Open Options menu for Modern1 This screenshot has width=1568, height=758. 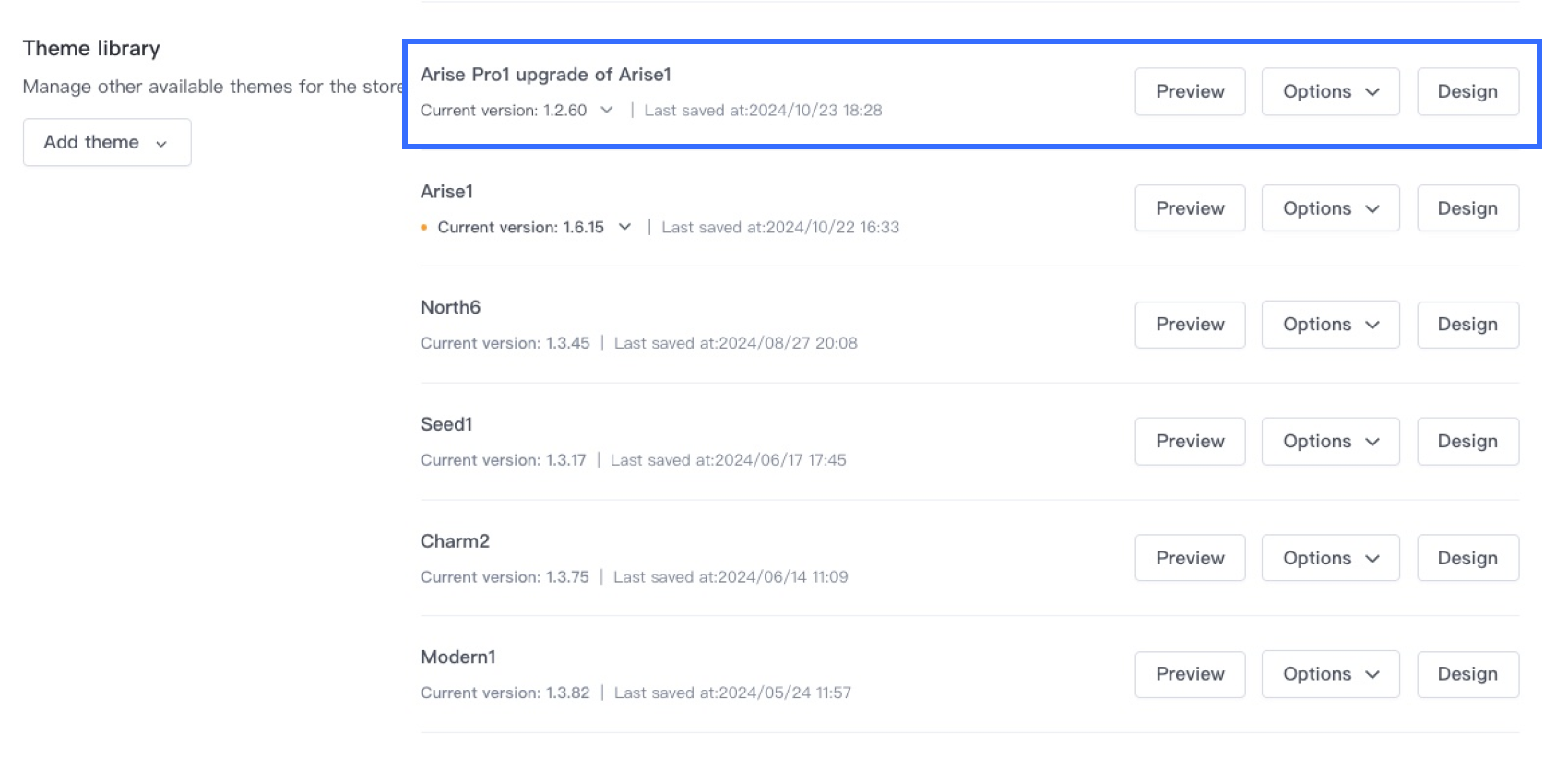click(x=1330, y=674)
